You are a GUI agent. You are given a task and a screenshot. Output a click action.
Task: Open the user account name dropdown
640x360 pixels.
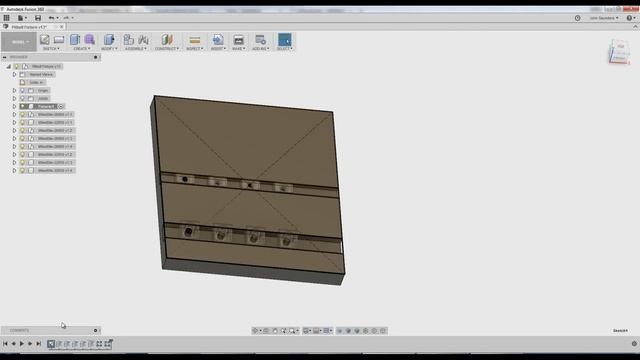pyautogui.click(x=604, y=18)
